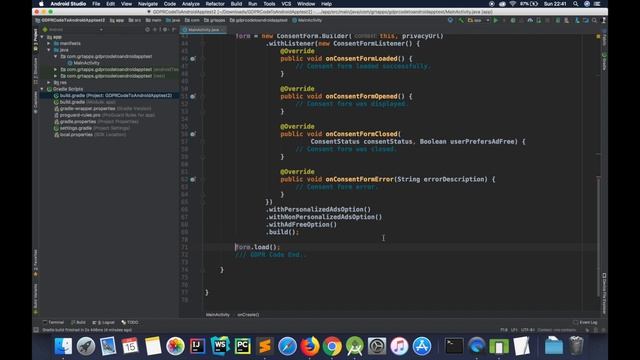Open System Preferences from the Dock
Viewport: 640px width, 360px height.
[x=377, y=346]
